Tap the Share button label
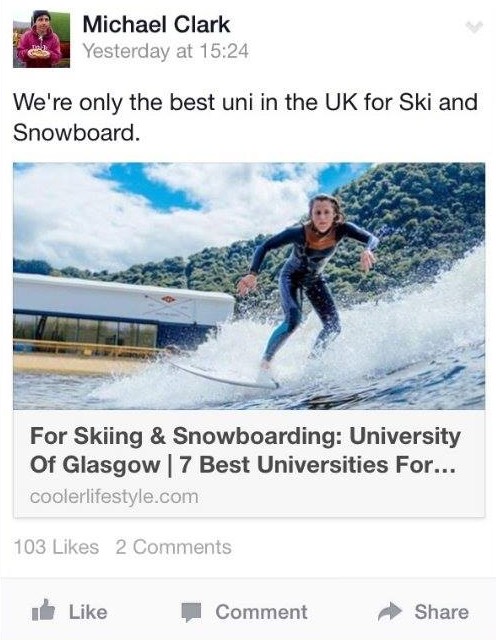 pos(442,612)
